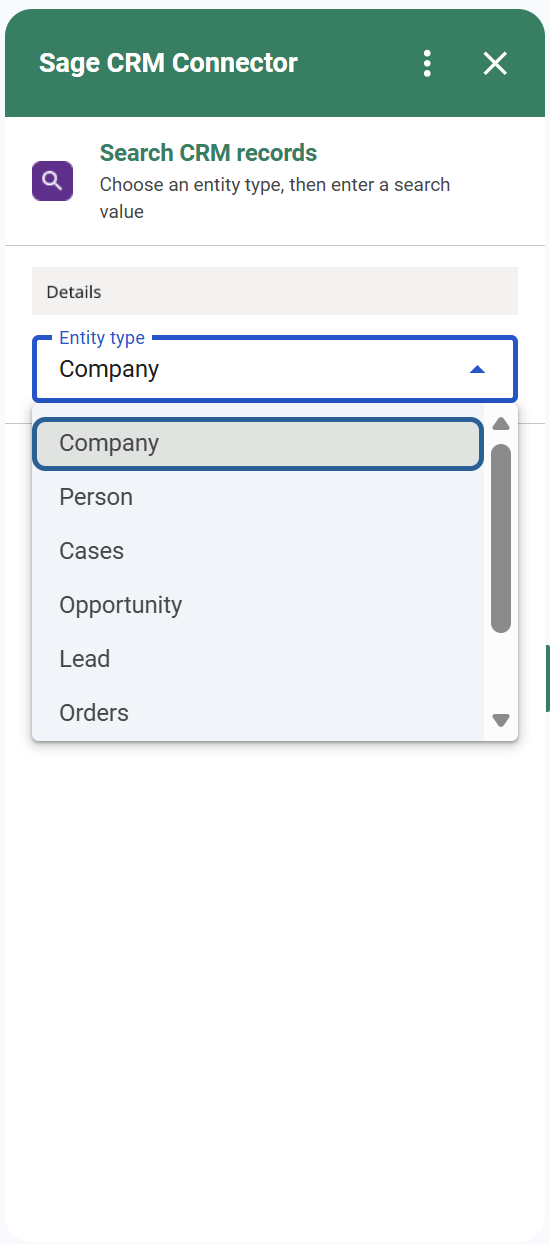The image size is (550, 1244).
Task: Click the Entity type floating label
Action: (102, 338)
